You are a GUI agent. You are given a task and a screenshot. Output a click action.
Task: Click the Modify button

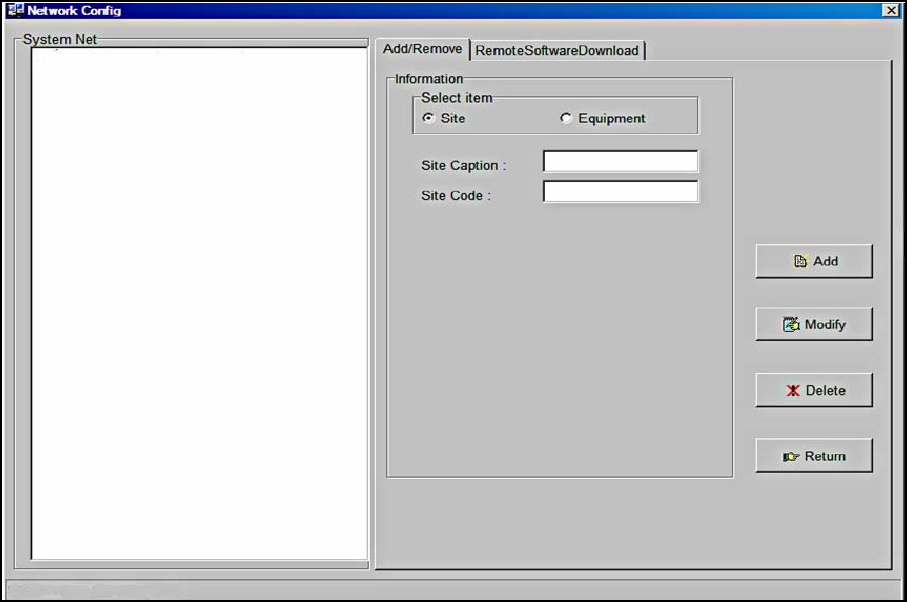pos(814,324)
